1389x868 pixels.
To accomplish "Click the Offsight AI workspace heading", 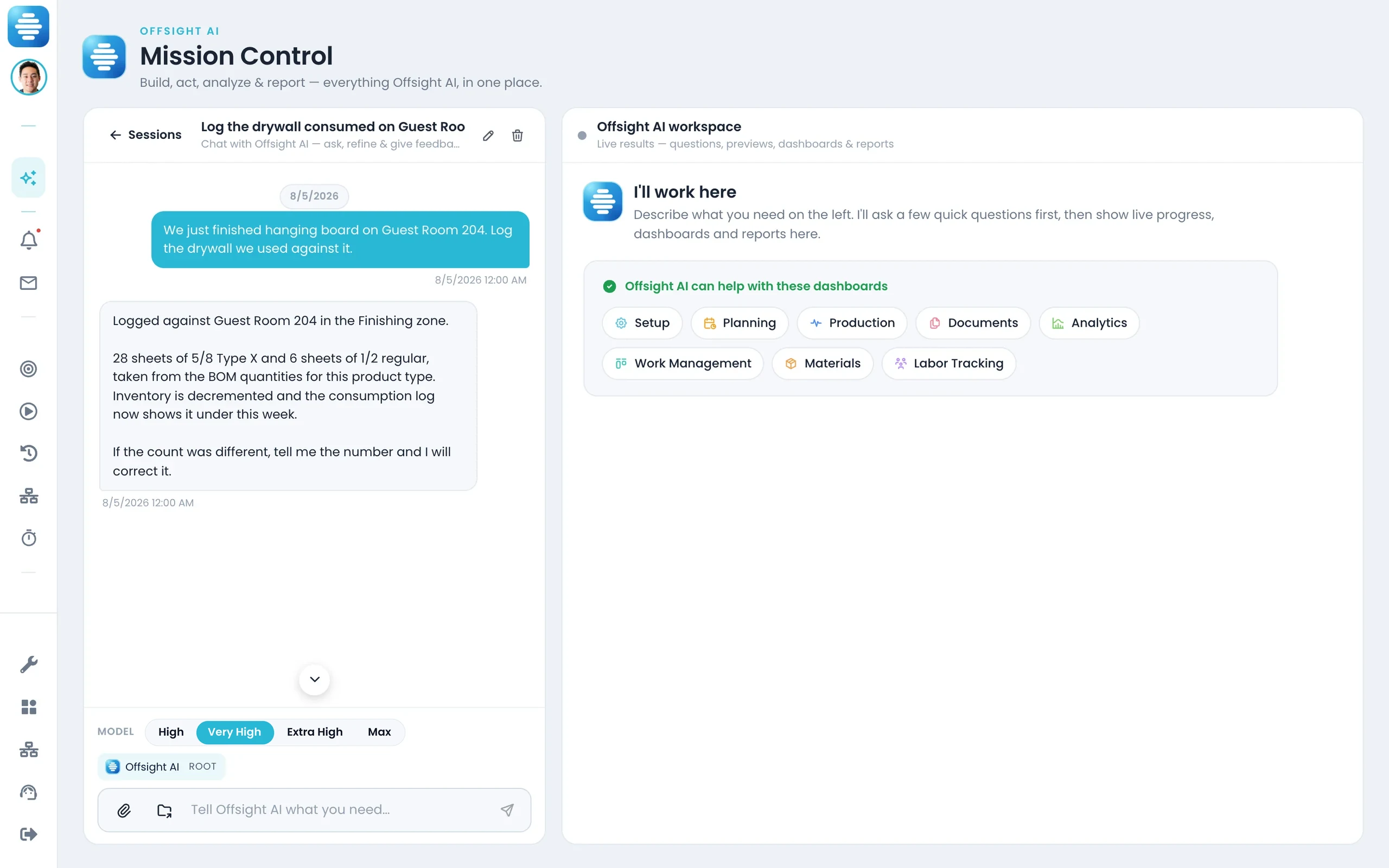I will click(668, 127).
